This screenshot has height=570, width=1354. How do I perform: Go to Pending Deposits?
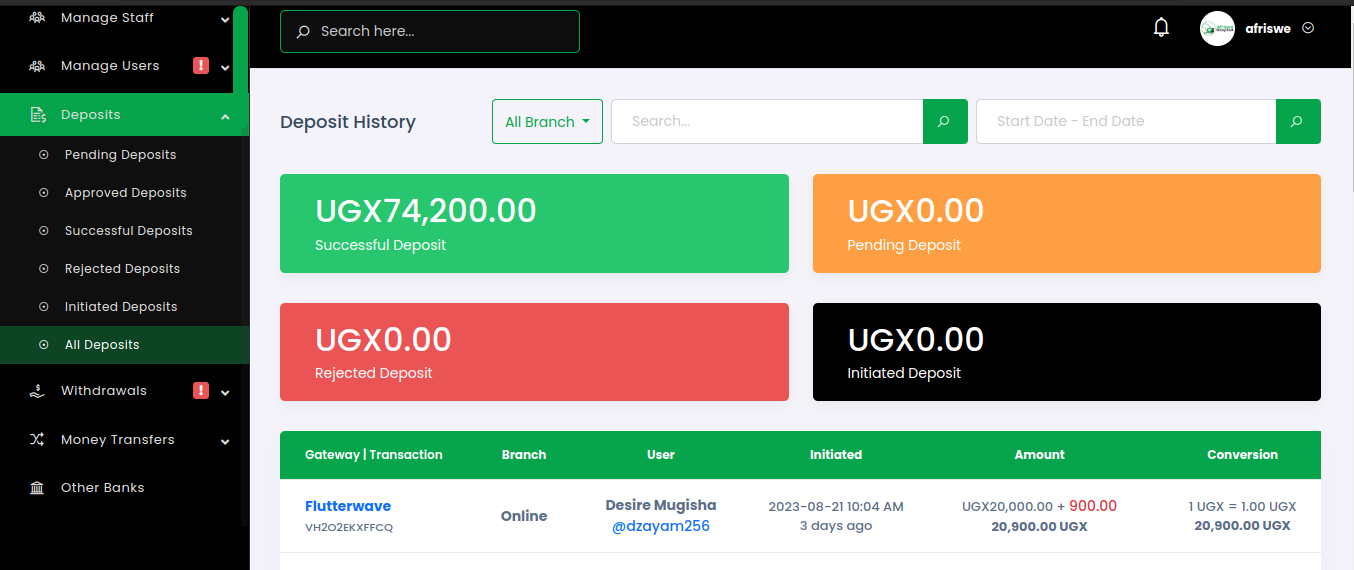[x=120, y=155]
